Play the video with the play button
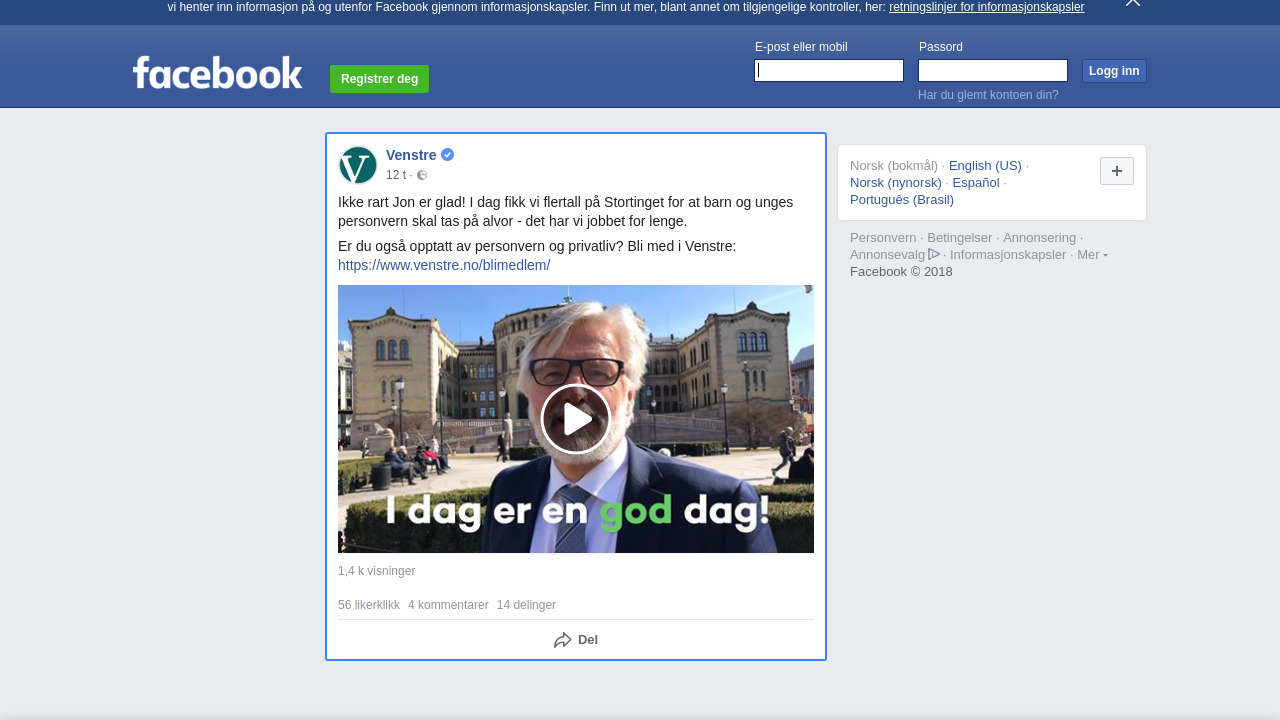The image size is (1280, 720). coord(576,419)
